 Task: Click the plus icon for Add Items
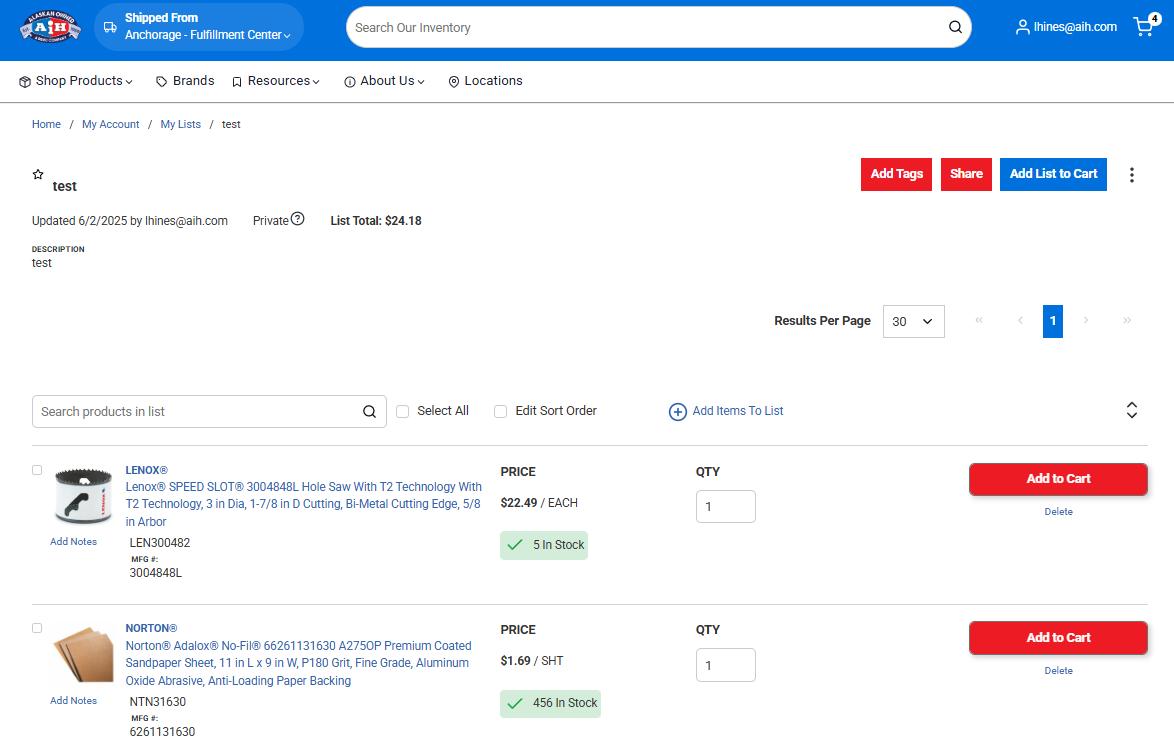point(678,412)
